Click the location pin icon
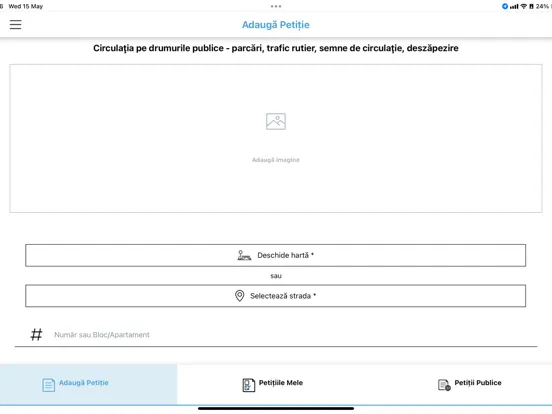The image size is (552, 414). click(239, 296)
